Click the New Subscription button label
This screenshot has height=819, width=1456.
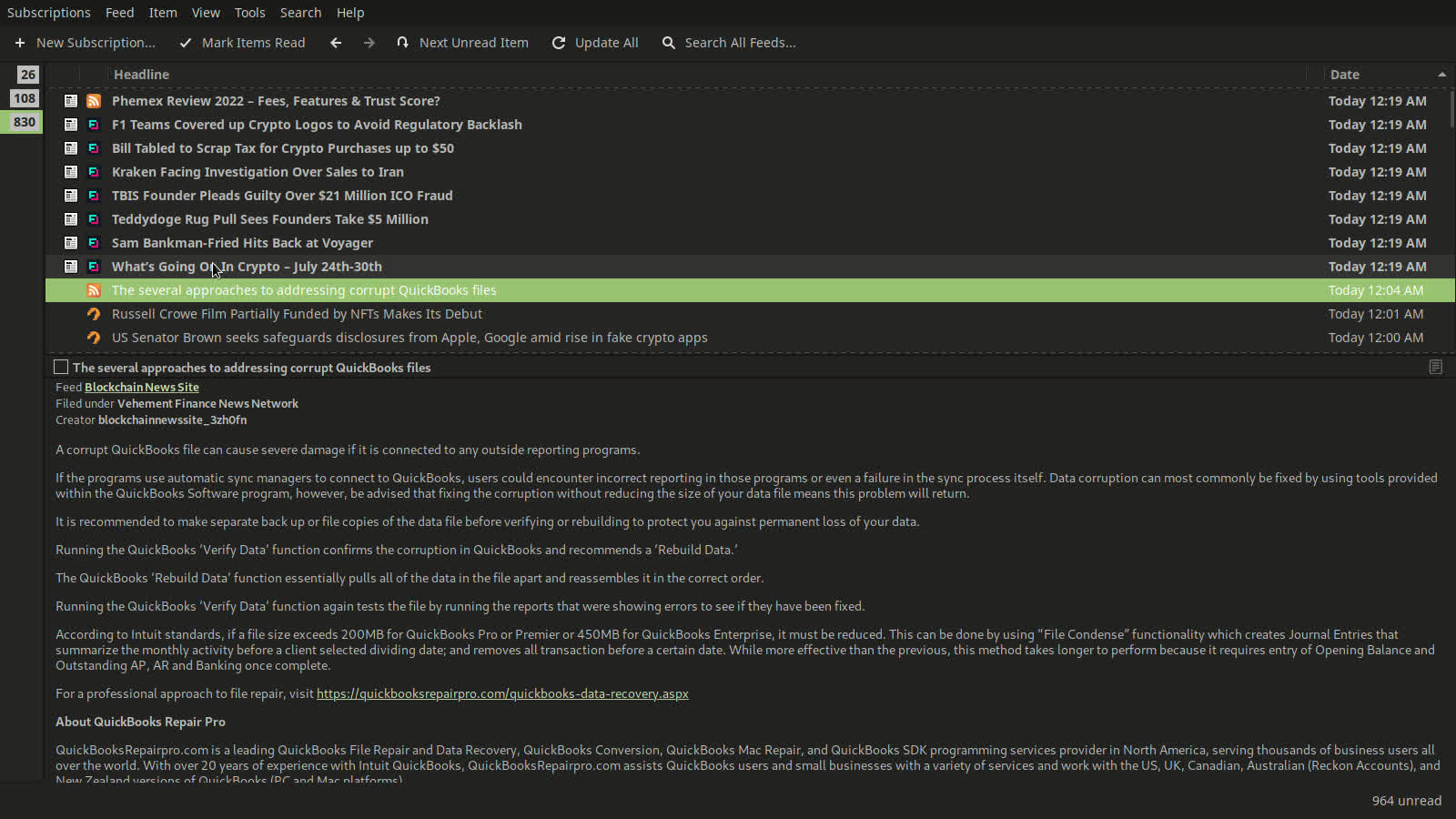click(96, 43)
